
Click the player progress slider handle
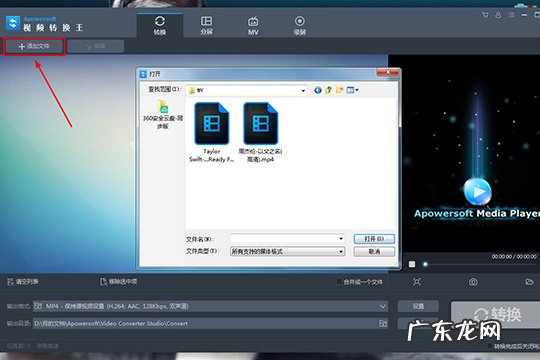click(425, 264)
